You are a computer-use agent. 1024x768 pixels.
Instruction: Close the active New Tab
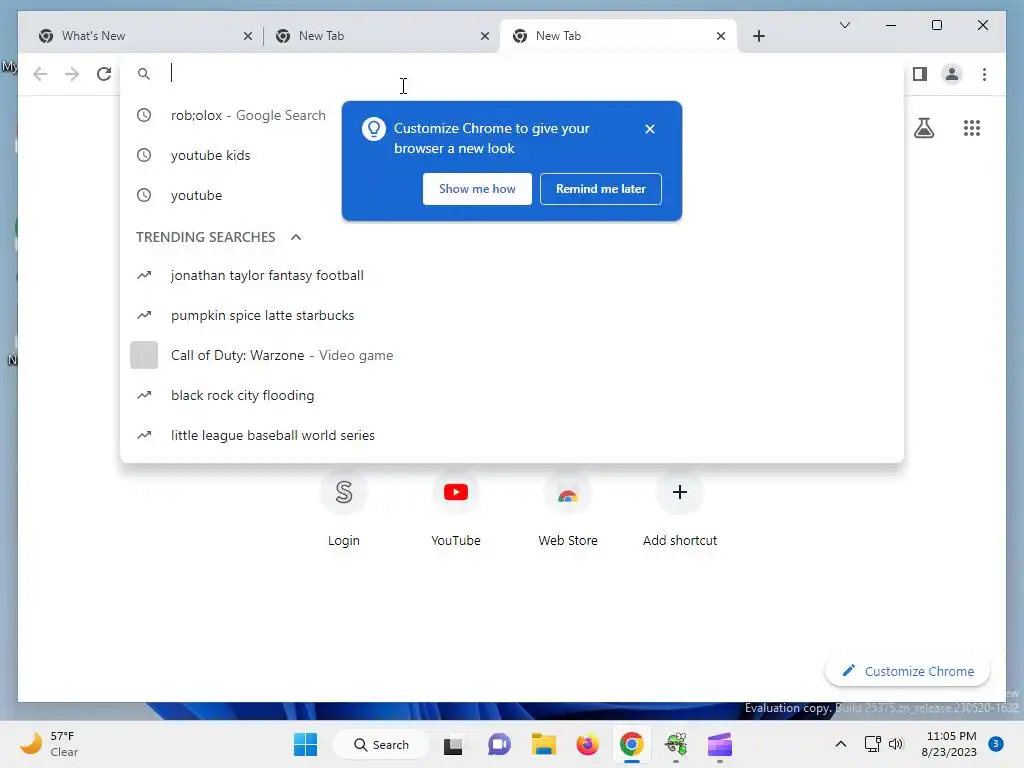tap(720, 36)
